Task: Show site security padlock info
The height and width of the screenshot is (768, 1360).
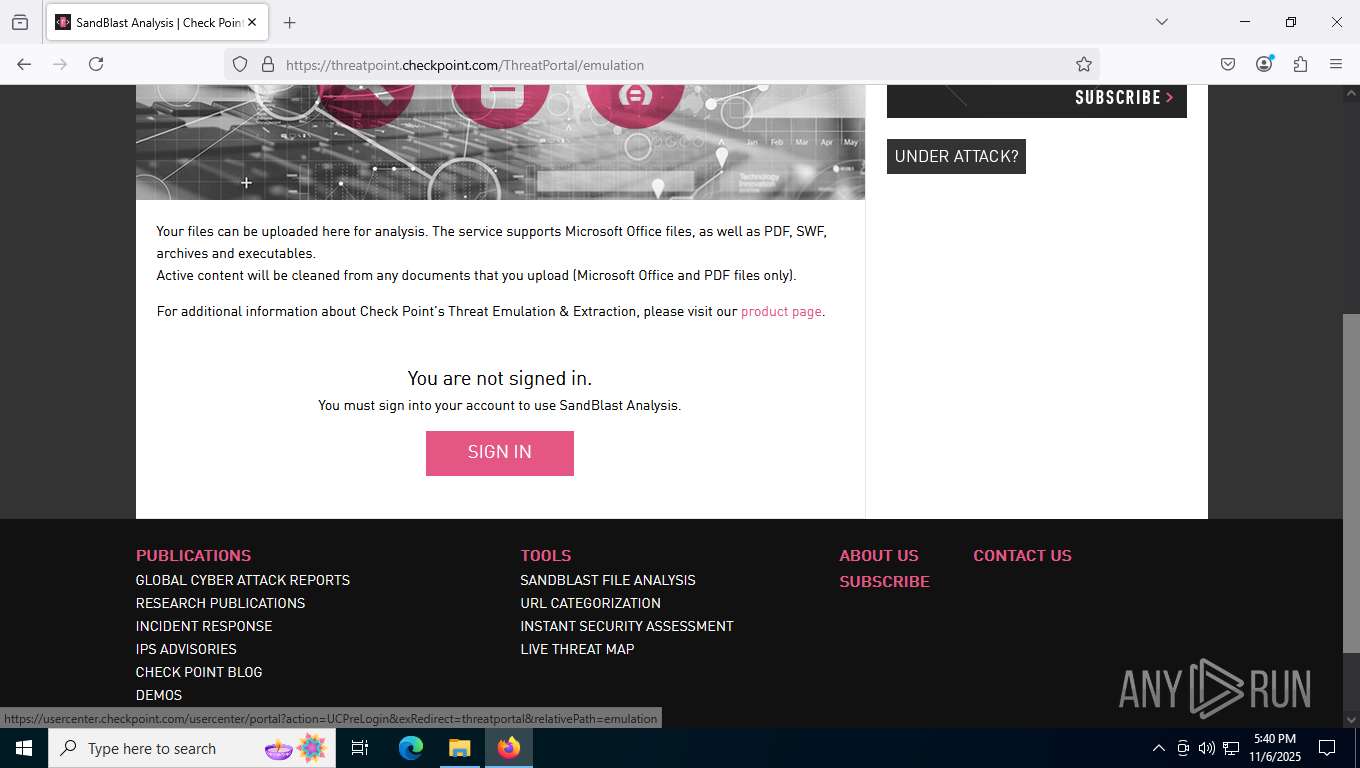Action: [267, 64]
